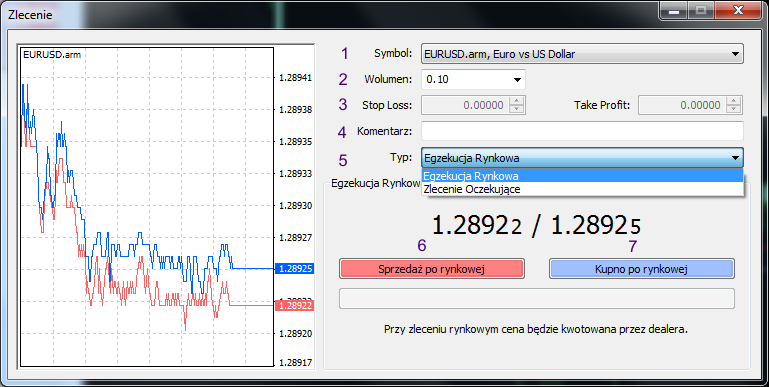Decrease Stop Loss with down arrow
Screen dimensions: 769x387
click(x=516, y=109)
